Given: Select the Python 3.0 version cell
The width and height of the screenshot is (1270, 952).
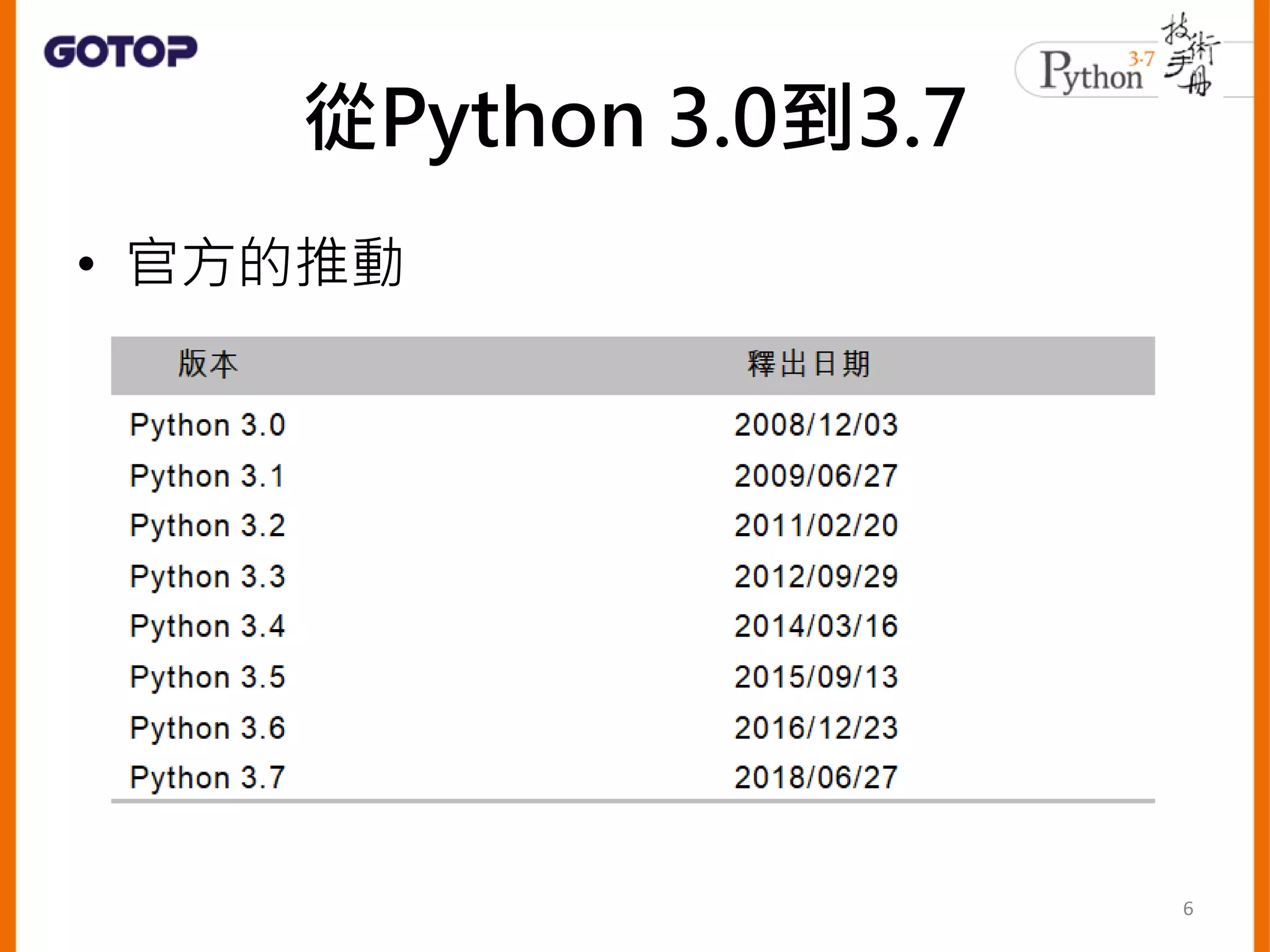Looking at the screenshot, I should click(x=208, y=426).
